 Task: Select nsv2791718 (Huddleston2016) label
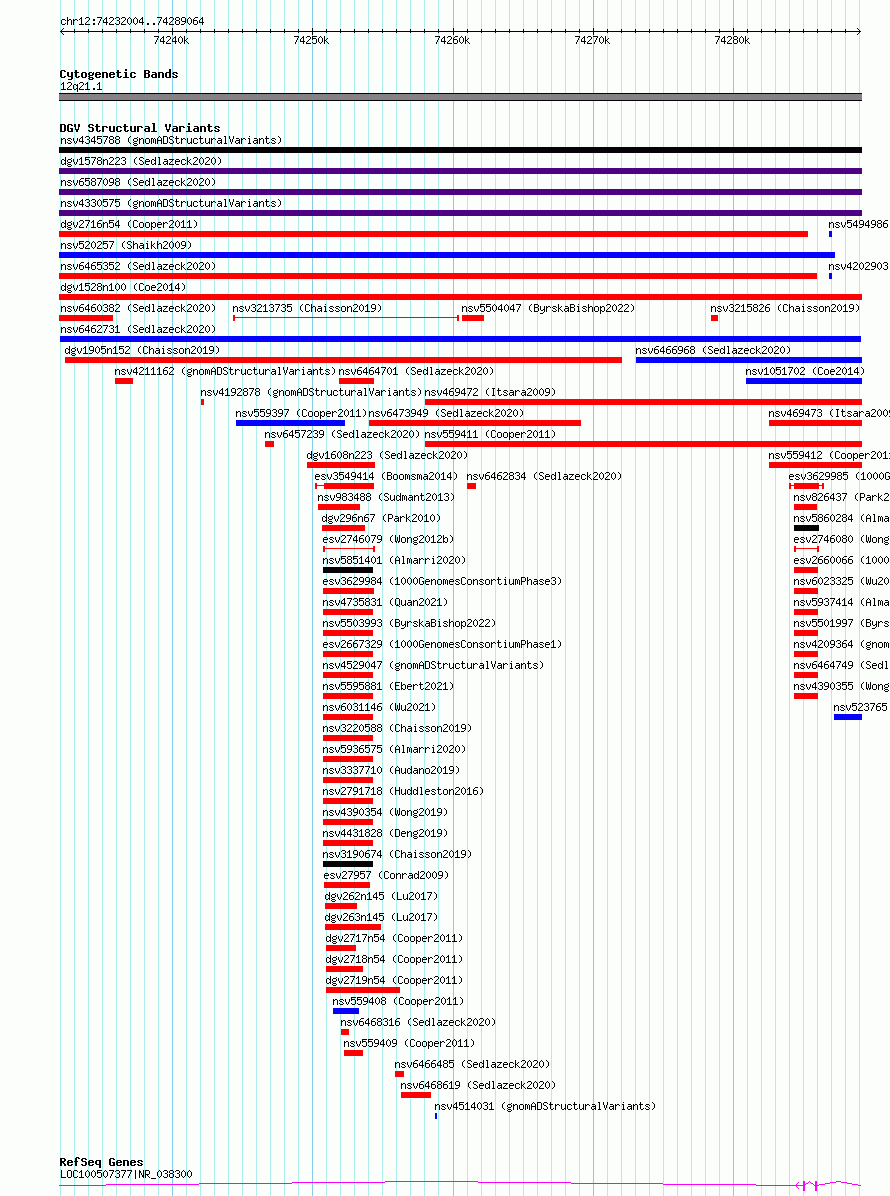click(403, 792)
